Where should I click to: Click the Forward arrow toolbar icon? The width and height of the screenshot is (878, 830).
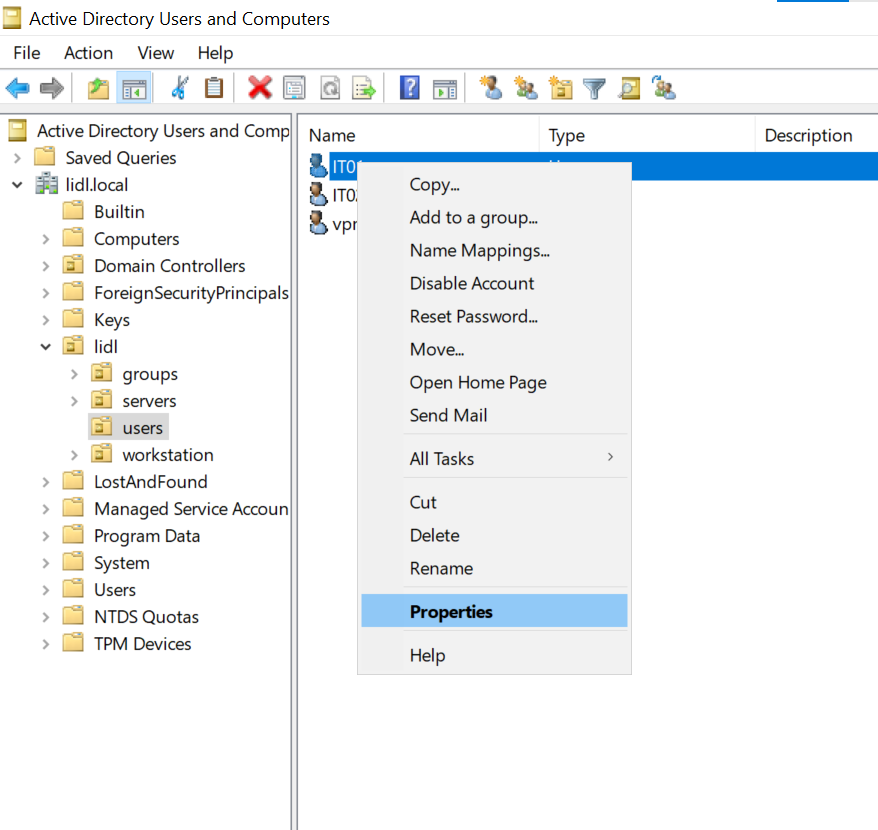coord(52,88)
